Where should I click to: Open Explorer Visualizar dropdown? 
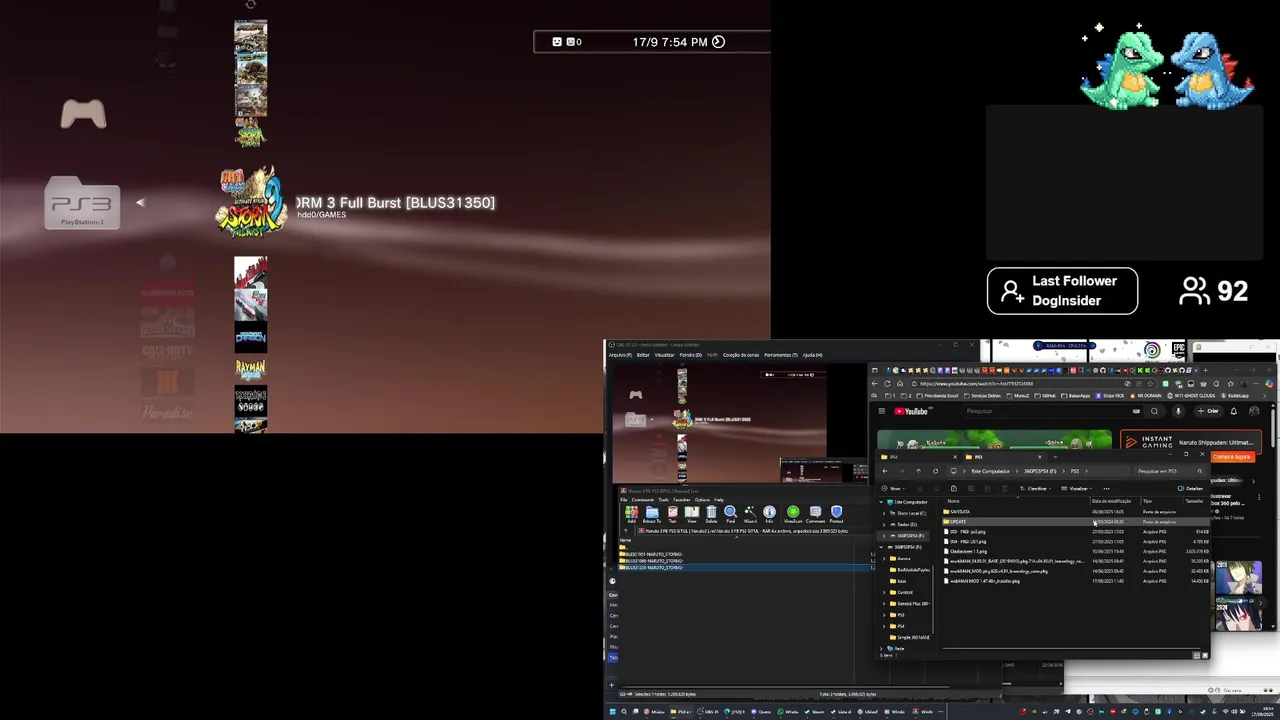(x=1076, y=489)
